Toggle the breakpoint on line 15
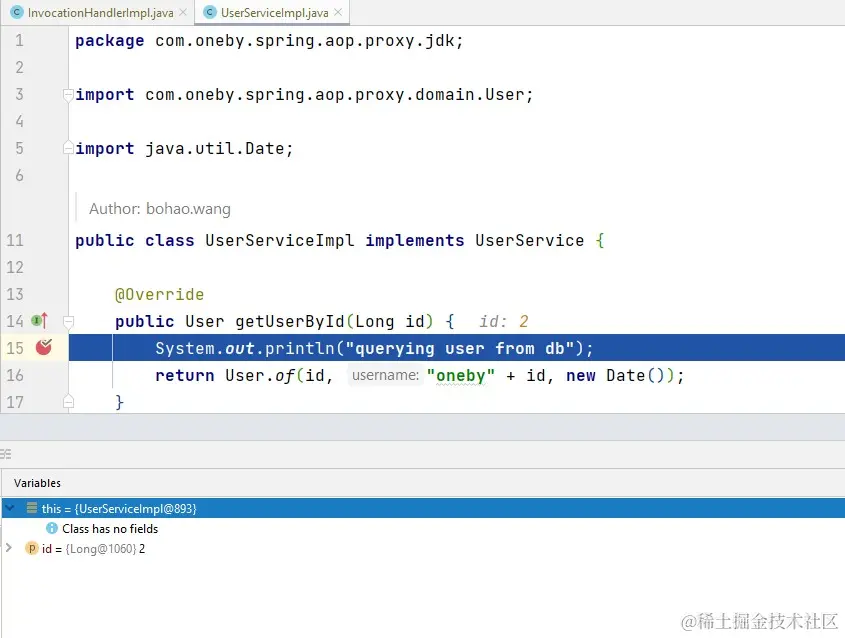 pyautogui.click(x=43, y=346)
